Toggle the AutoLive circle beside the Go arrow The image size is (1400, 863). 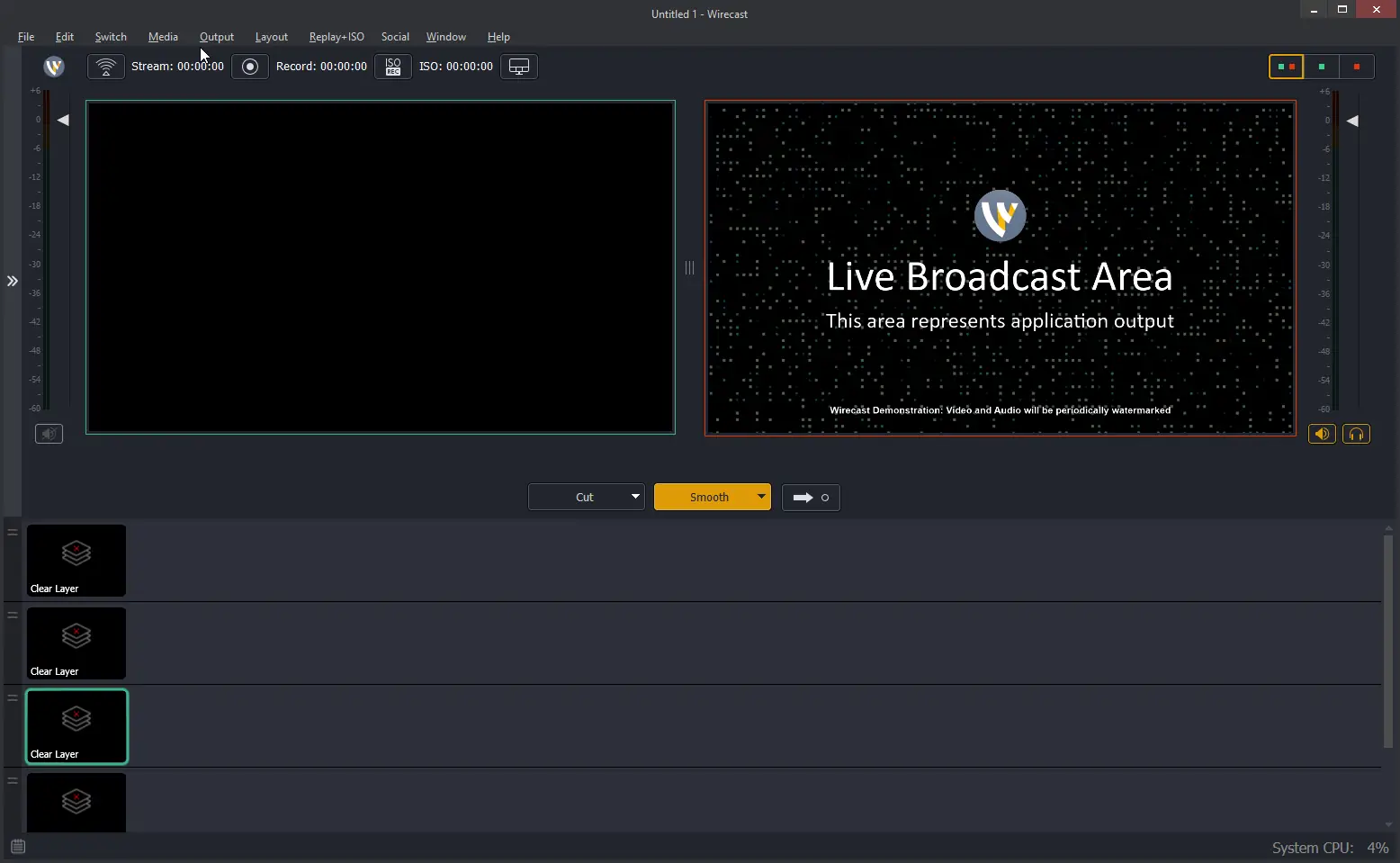pyautogui.click(x=825, y=498)
